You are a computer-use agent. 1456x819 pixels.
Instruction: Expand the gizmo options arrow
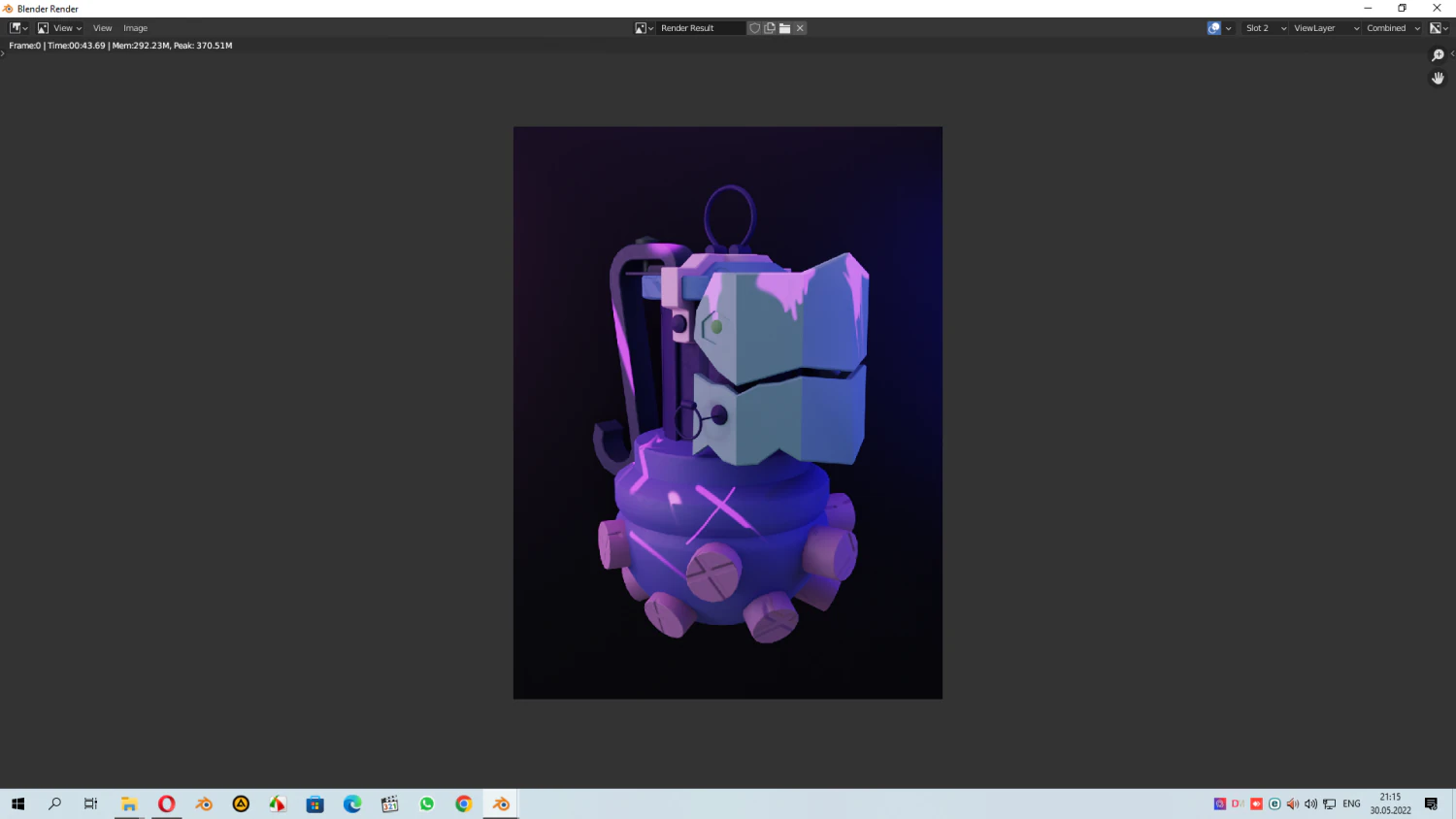pyautogui.click(x=1229, y=28)
